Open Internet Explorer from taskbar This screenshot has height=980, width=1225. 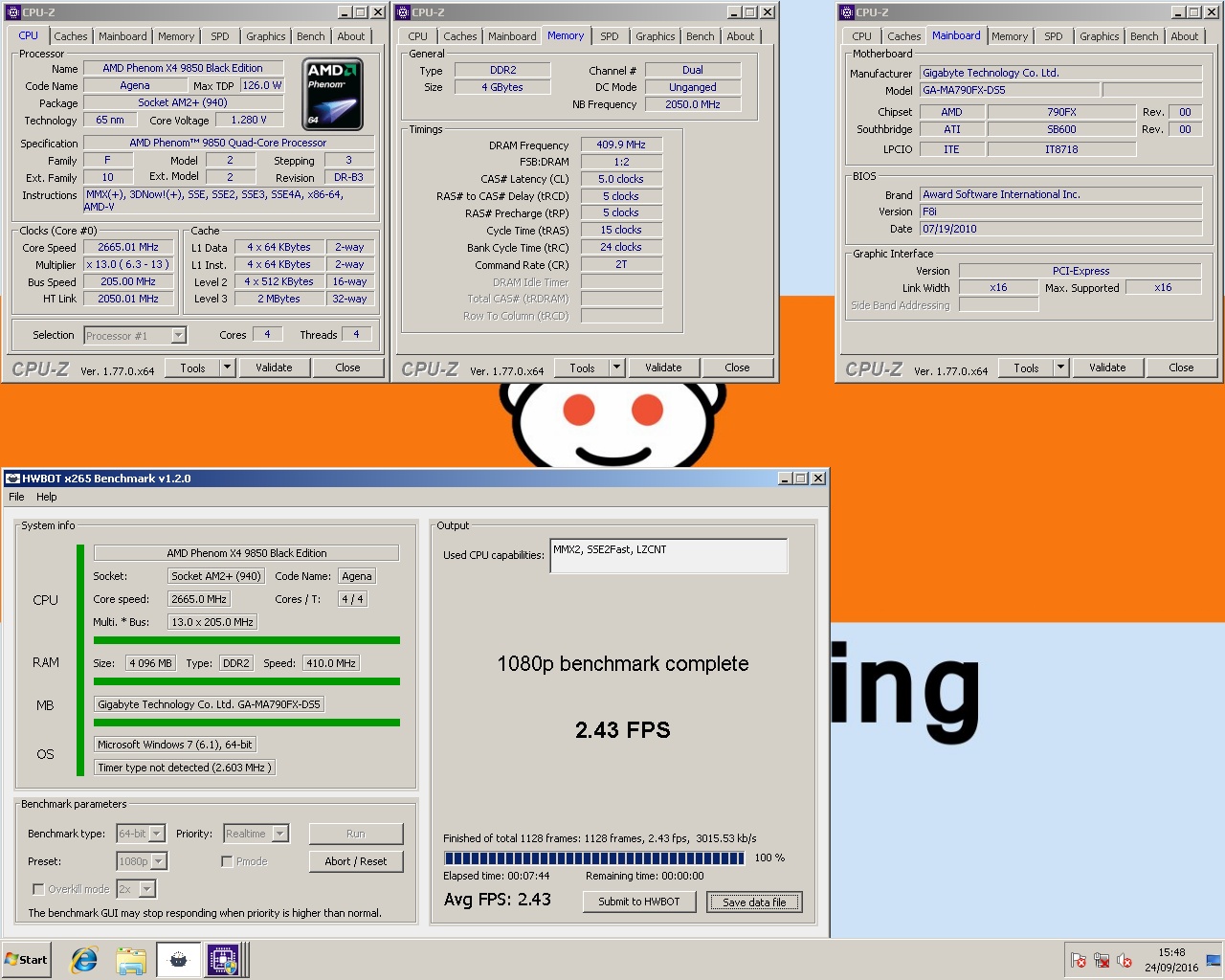(84, 960)
